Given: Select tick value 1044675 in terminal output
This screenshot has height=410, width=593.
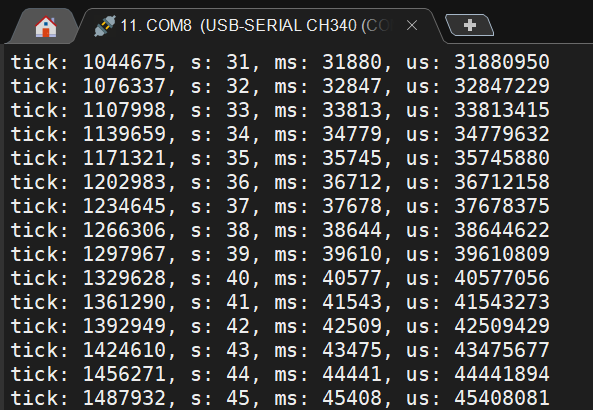Looking at the screenshot, I should point(124,62).
